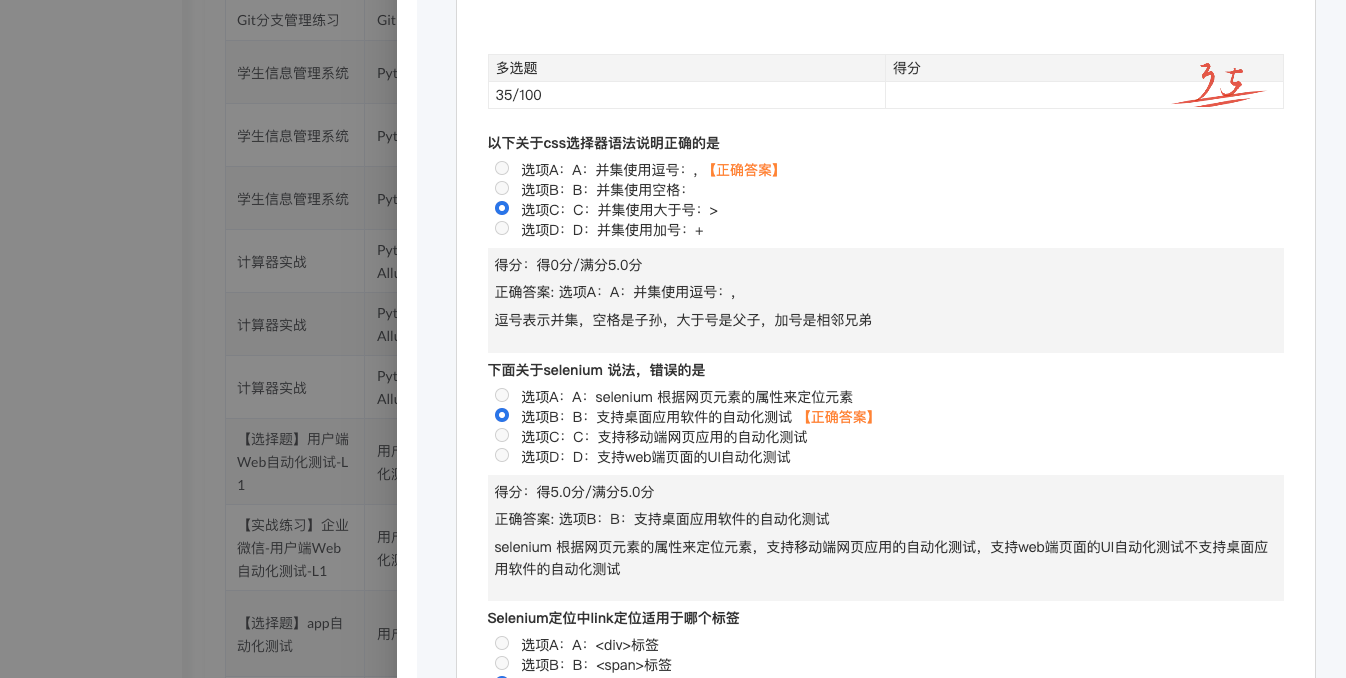Open 【实战练习】企业微信-用户端Web自动化测试-L1 entry
The image size is (1346, 678).
[x=293, y=547]
